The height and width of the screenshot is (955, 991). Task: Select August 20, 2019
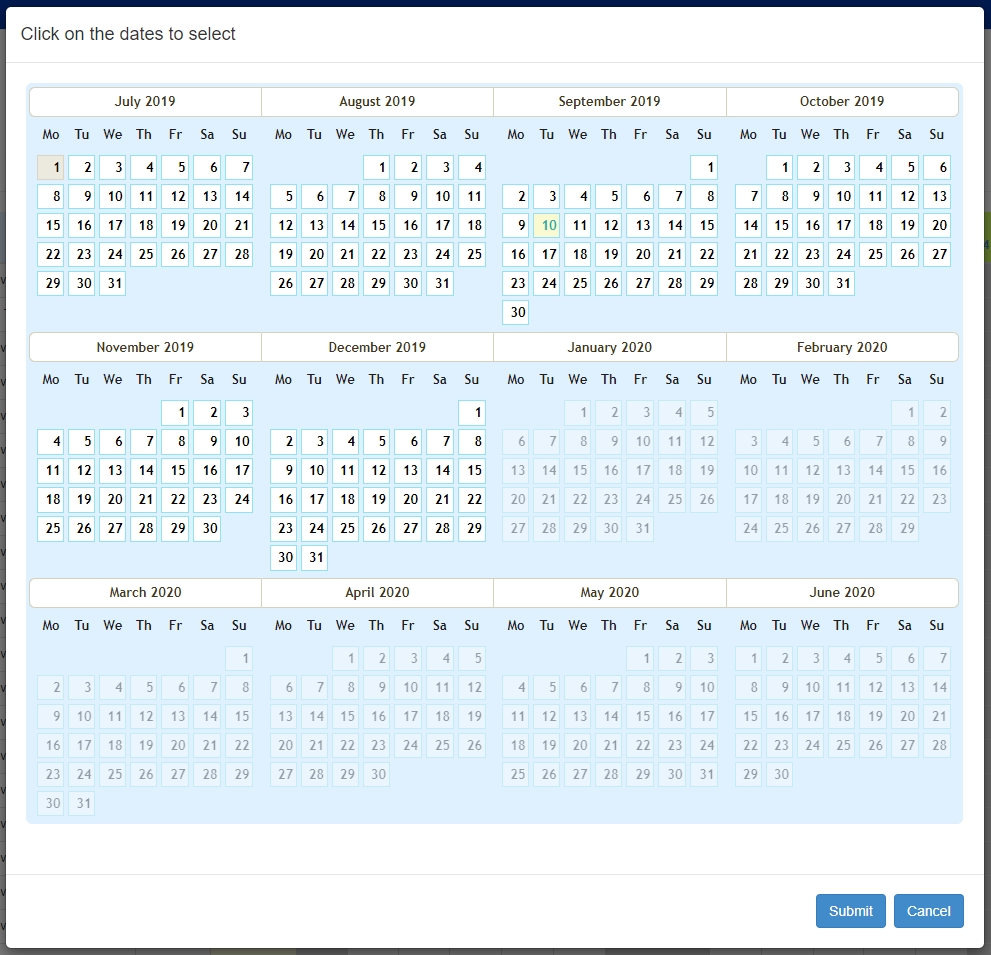(314, 254)
